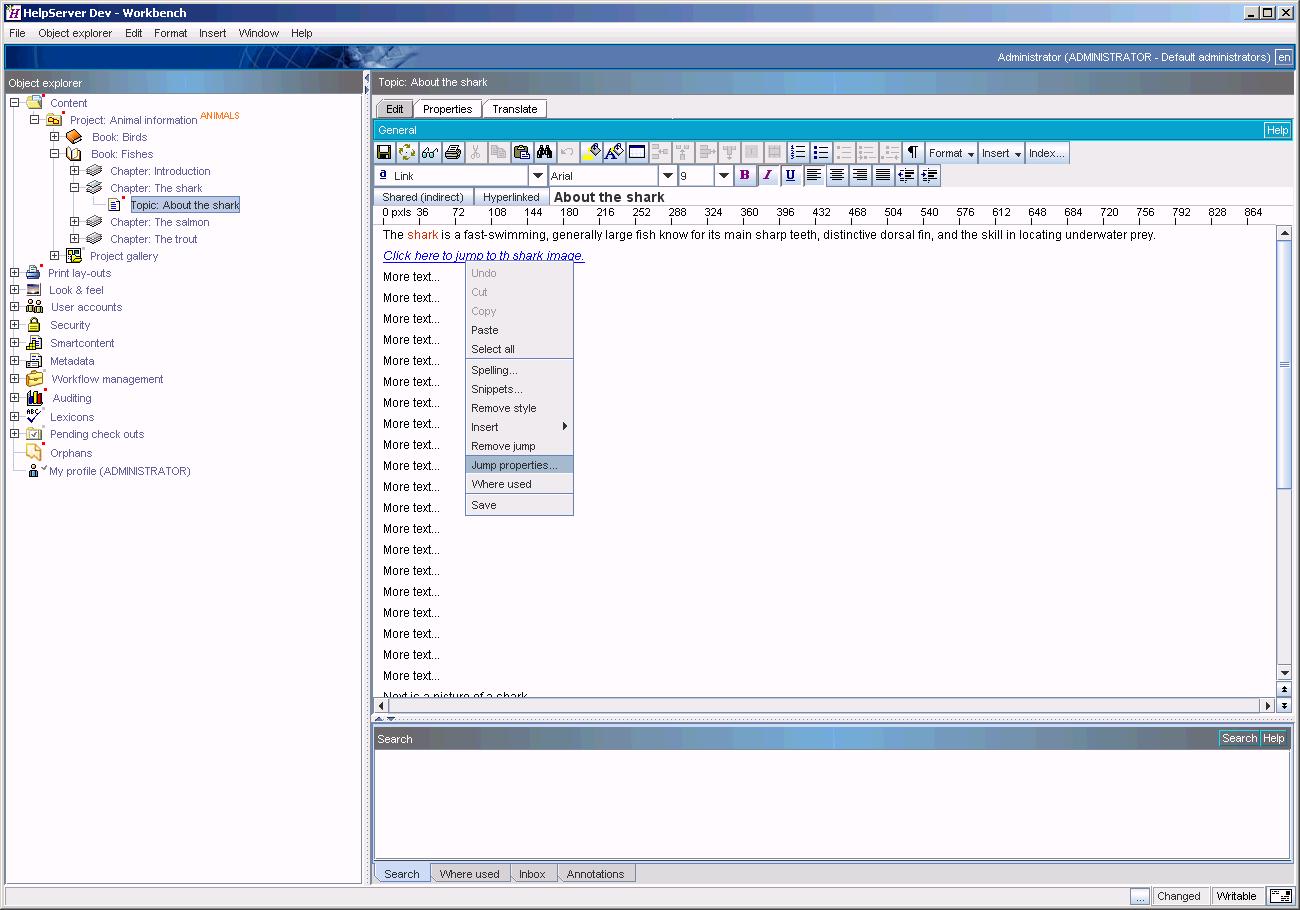The height and width of the screenshot is (910, 1300).
Task: Choose Paste in the context menu
Action: 519,330
